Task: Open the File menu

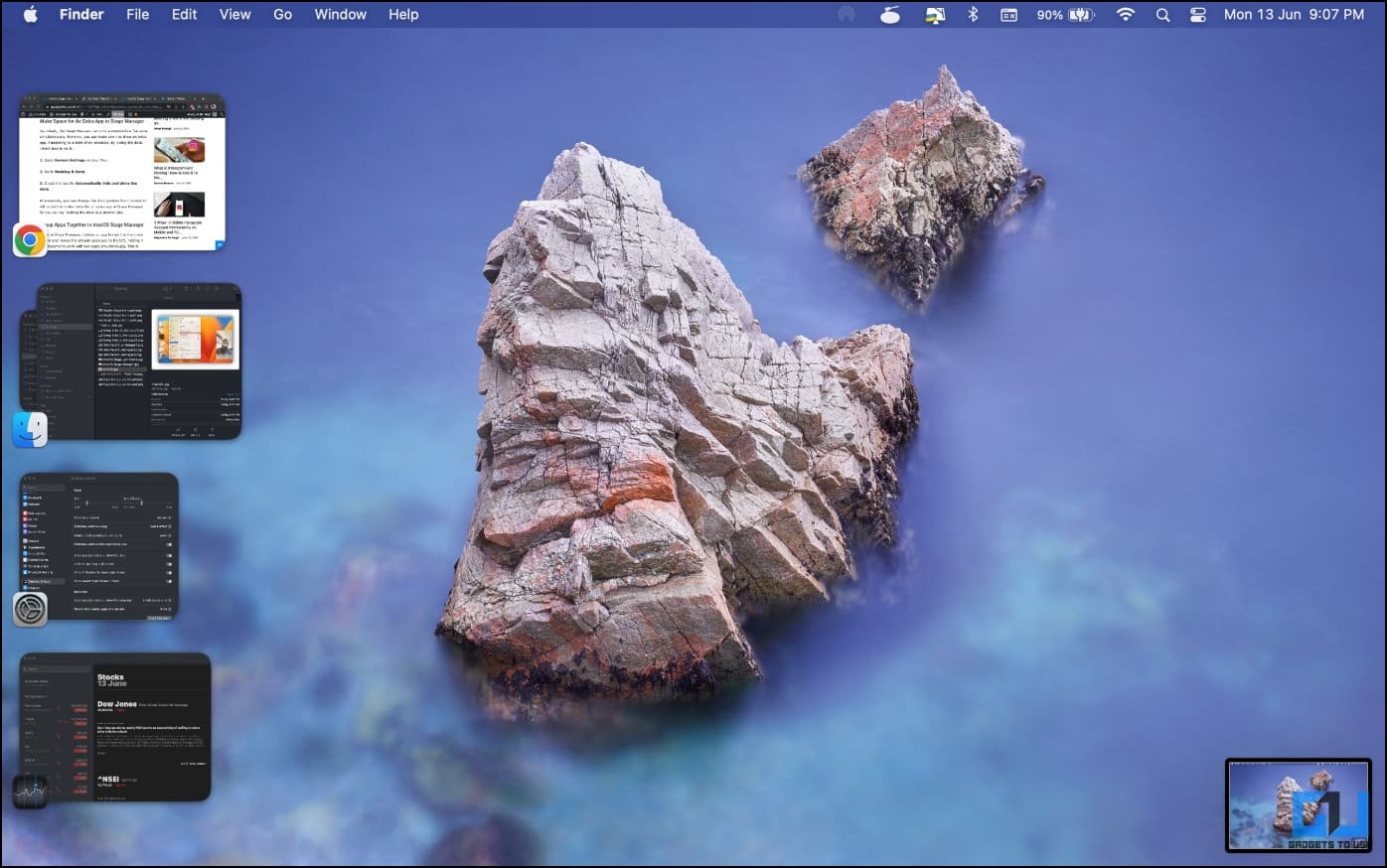Action: point(137,14)
